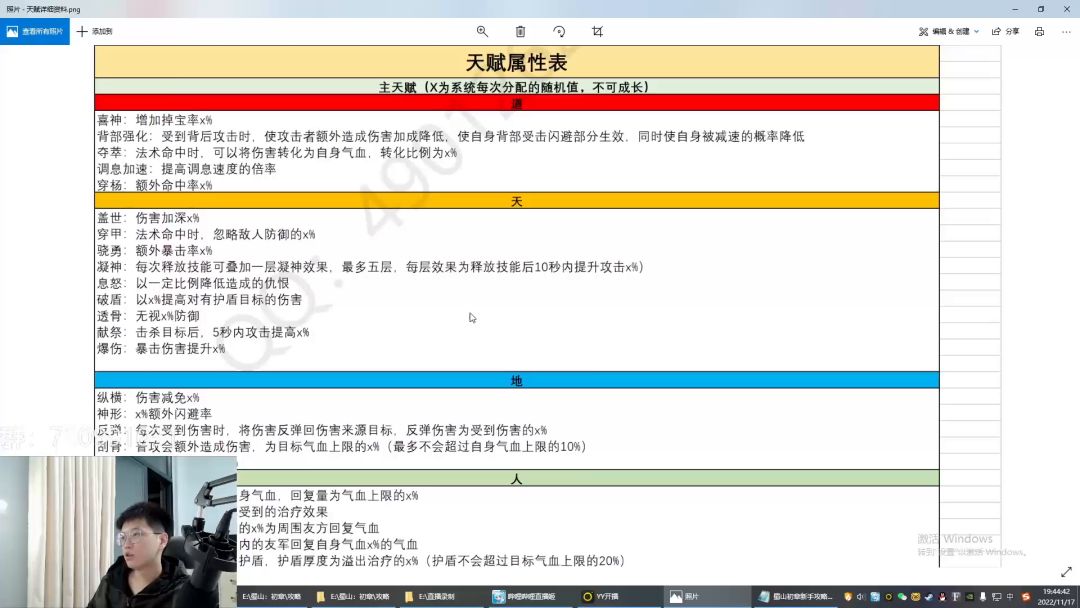
Task: Open the 编辑 & 创建 dropdown
Action: (x=949, y=32)
